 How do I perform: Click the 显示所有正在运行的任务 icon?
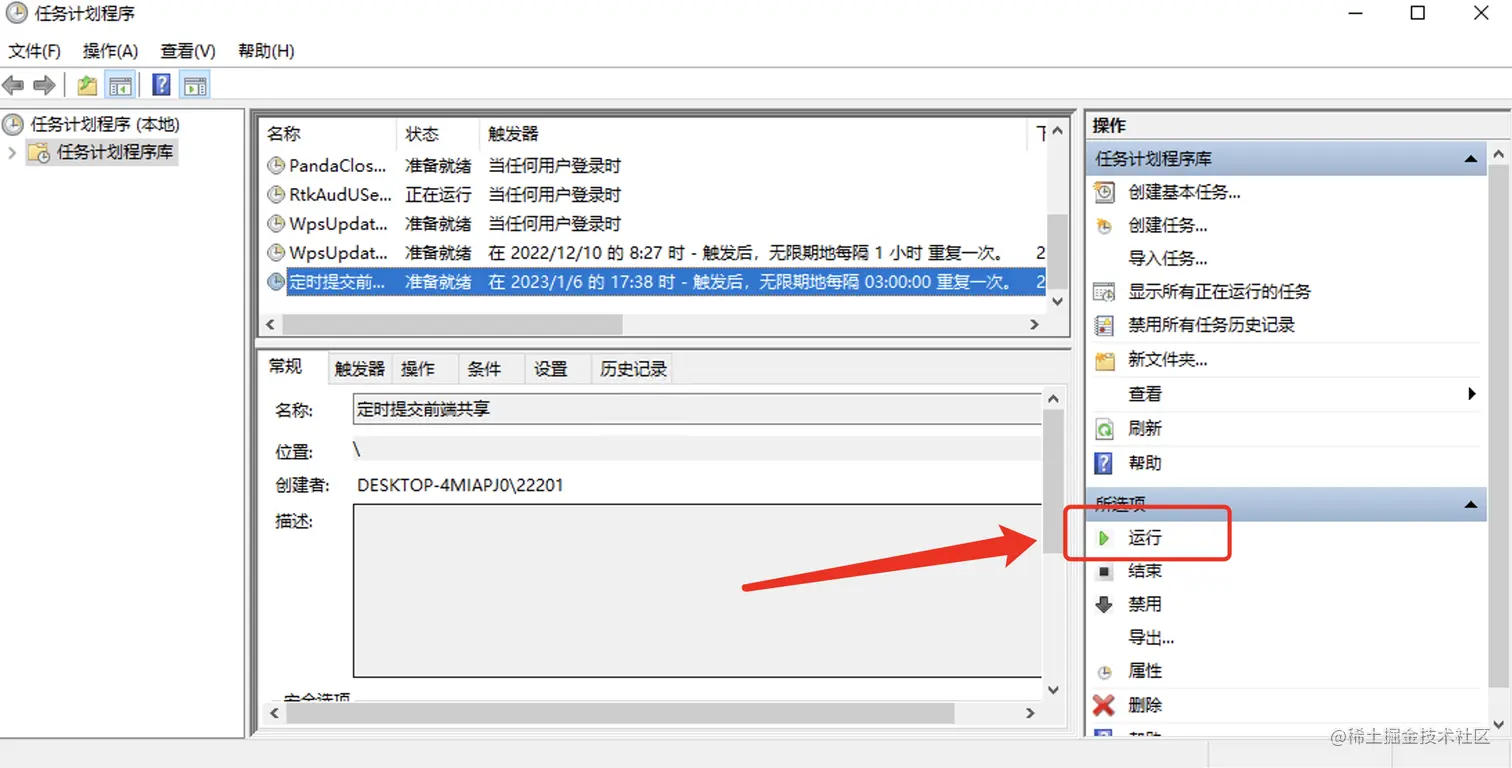click(1104, 292)
